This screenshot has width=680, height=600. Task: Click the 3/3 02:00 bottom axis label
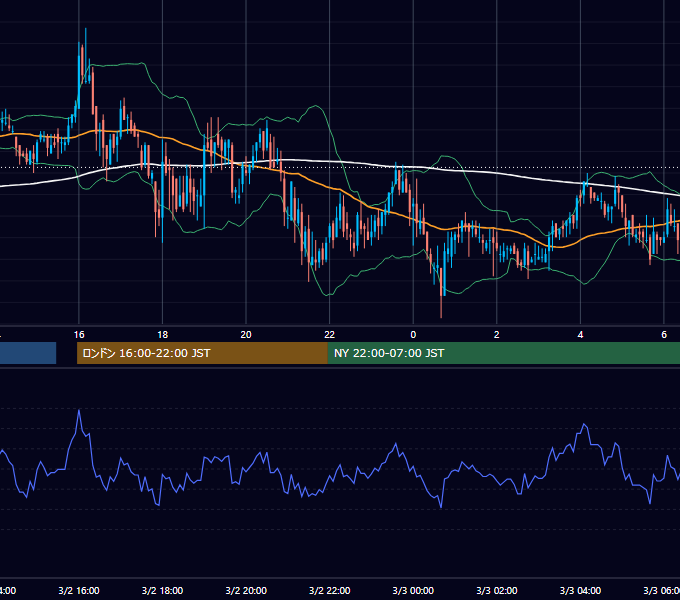pos(497,591)
